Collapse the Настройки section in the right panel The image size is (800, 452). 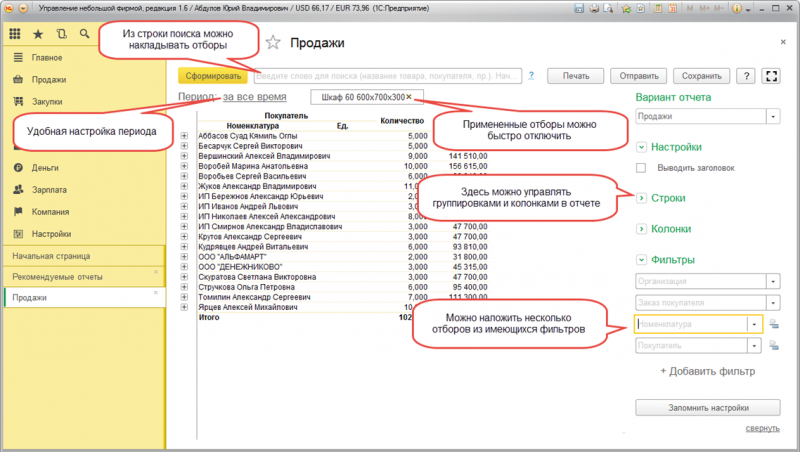pos(641,147)
